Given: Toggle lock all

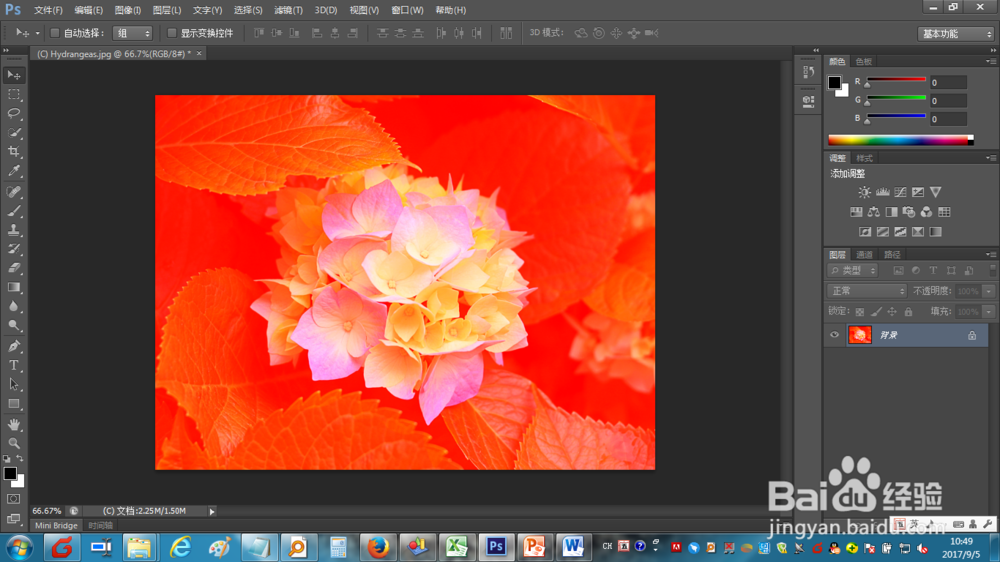Looking at the screenshot, I should click(908, 312).
